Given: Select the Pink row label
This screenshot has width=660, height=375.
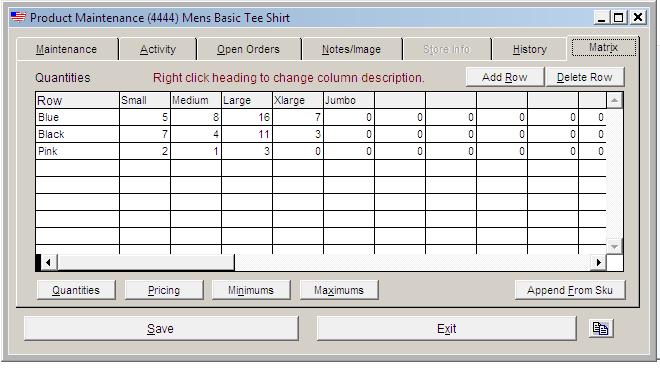Looking at the screenshot, I should click(x=77, y=151).
